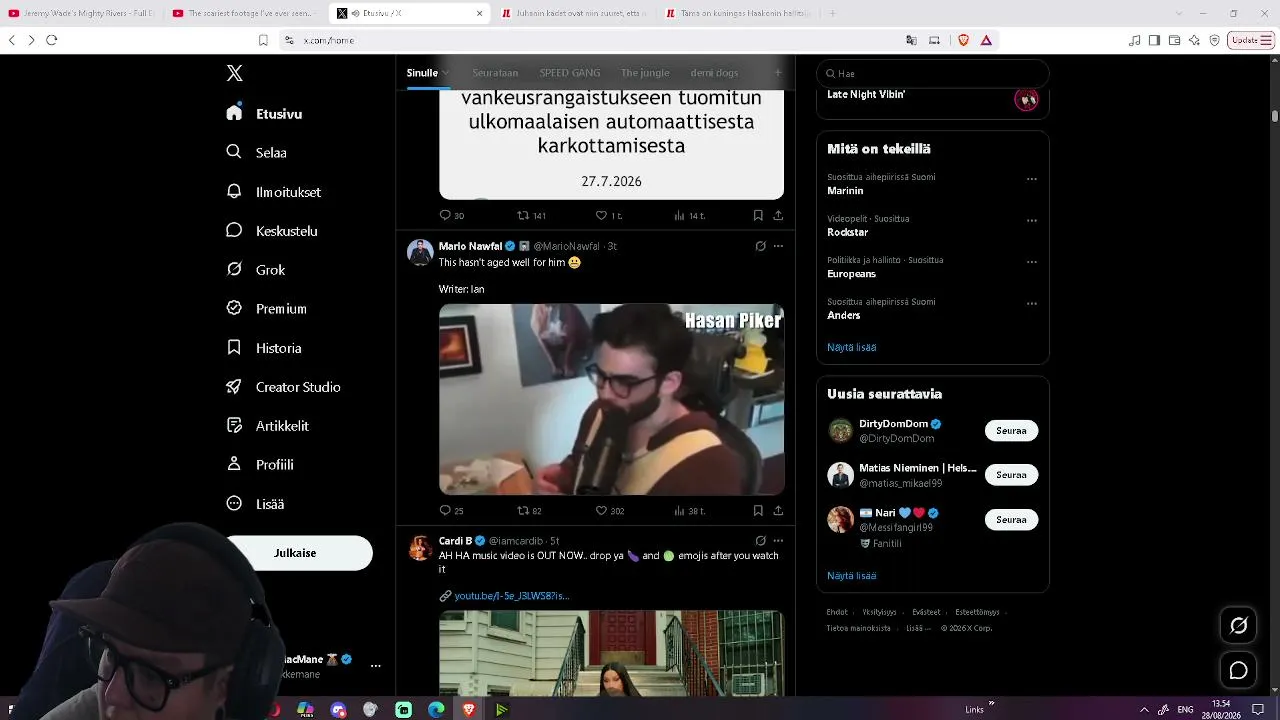Viewport: 1280px width, 720px height.
Task: Switch to the demi dogs tab
Action: pyautogui.click(x=714, y=73)
